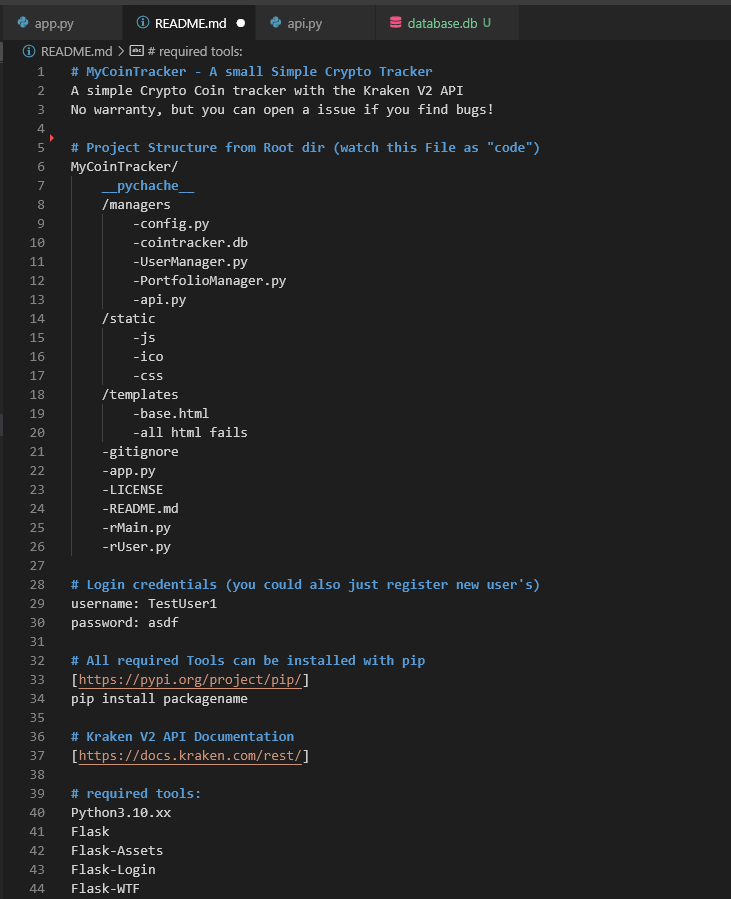
Task: Click the MyCoinTracker title heading line
Action: pyautogui.click(x=251, y=72)
